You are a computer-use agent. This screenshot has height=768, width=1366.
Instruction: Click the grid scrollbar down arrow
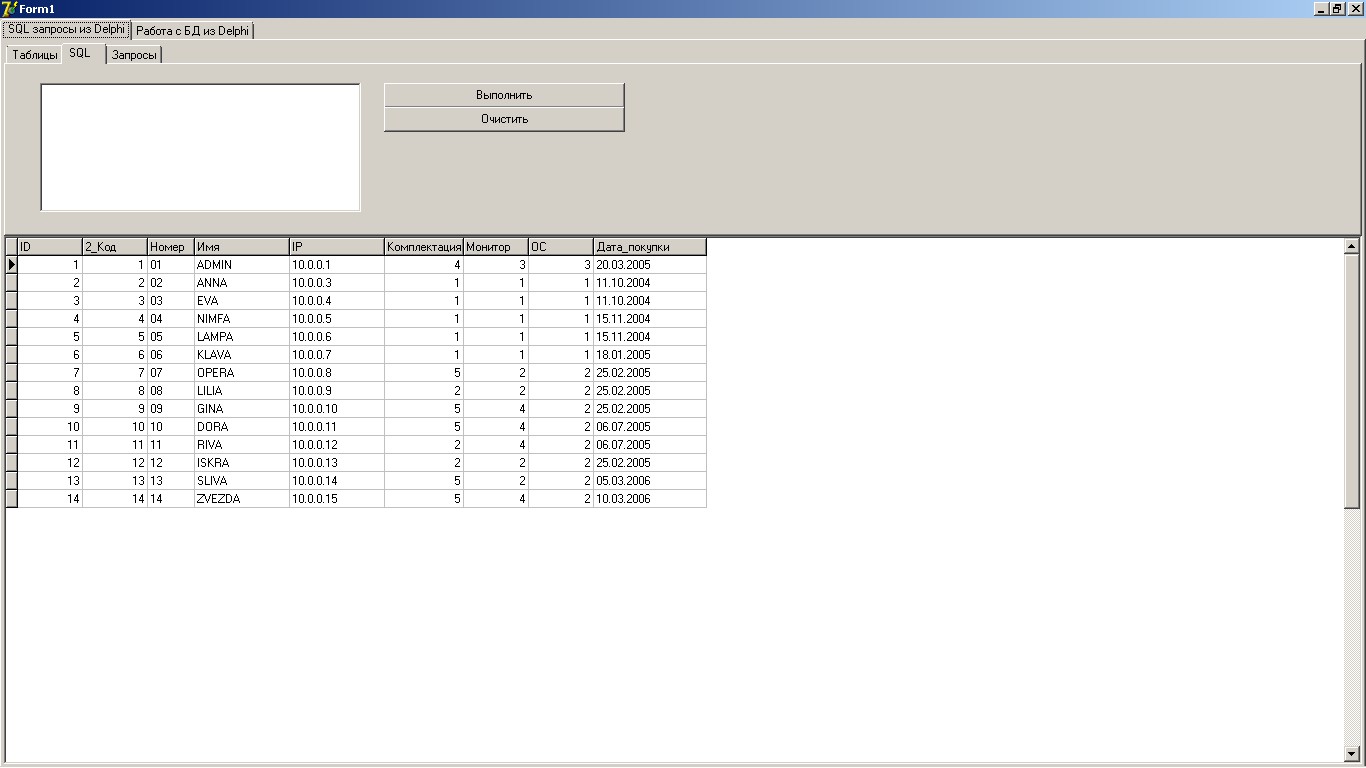point(1352,753)
